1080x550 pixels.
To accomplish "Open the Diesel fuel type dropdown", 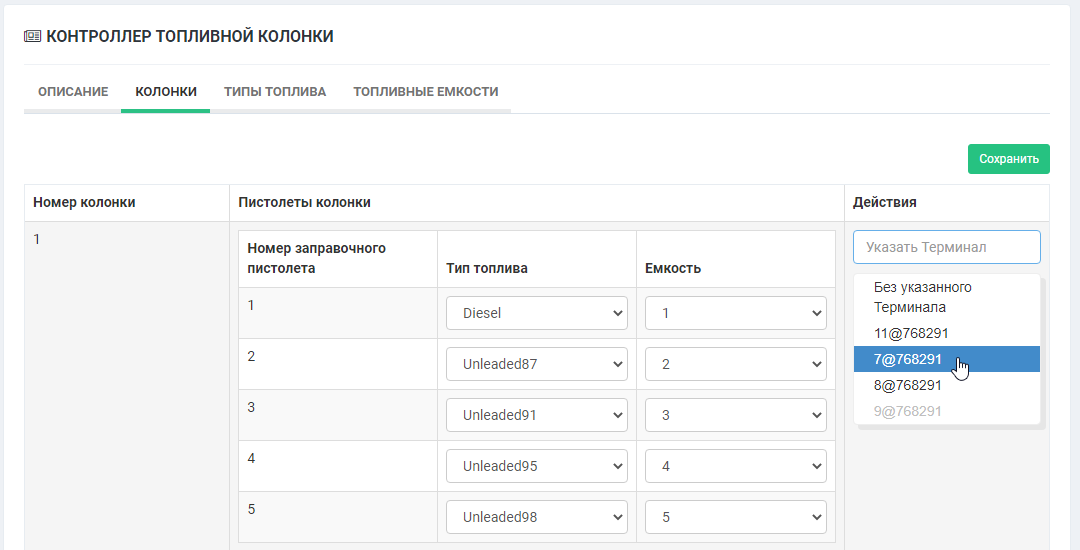I will (x=537, y=313).
